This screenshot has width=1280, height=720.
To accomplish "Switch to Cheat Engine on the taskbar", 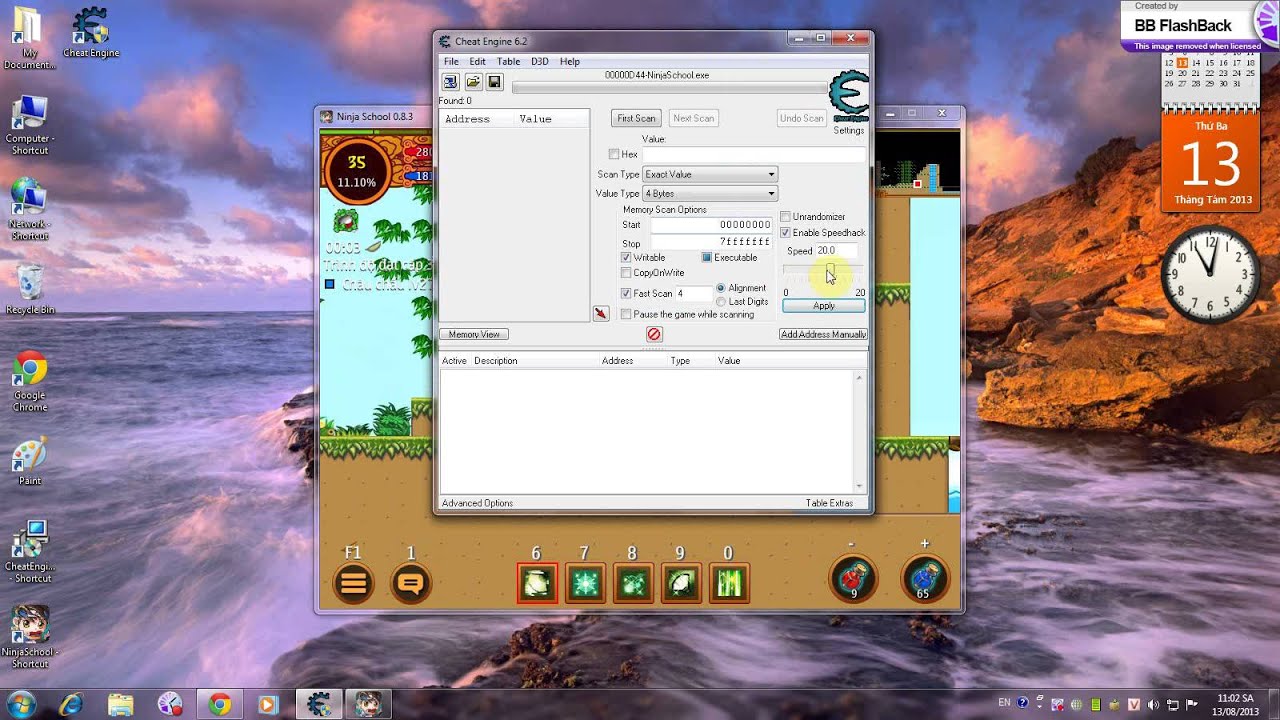I will 320,704.
